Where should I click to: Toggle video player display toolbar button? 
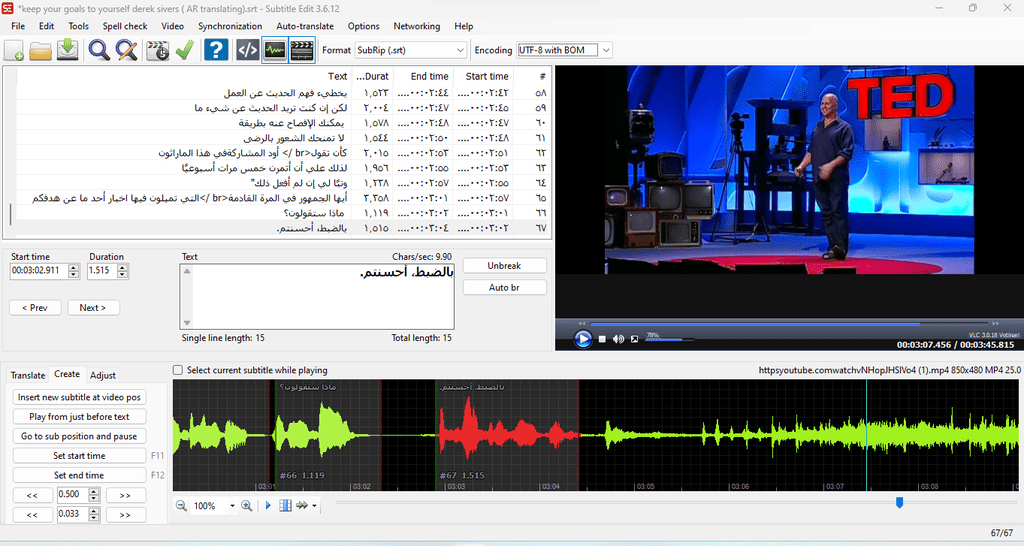tap(302, 50)
